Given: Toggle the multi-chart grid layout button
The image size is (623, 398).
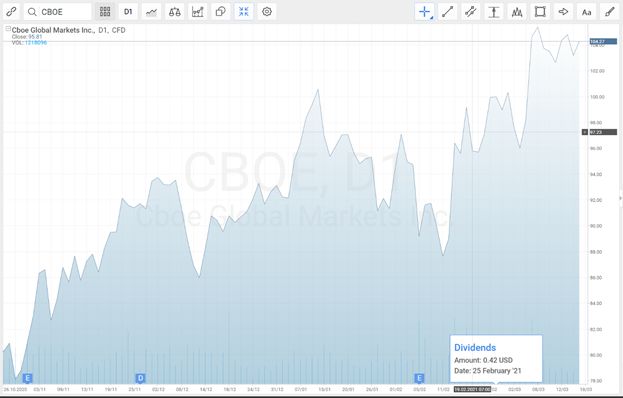Looking at the screenshot, I should point(105,12).
